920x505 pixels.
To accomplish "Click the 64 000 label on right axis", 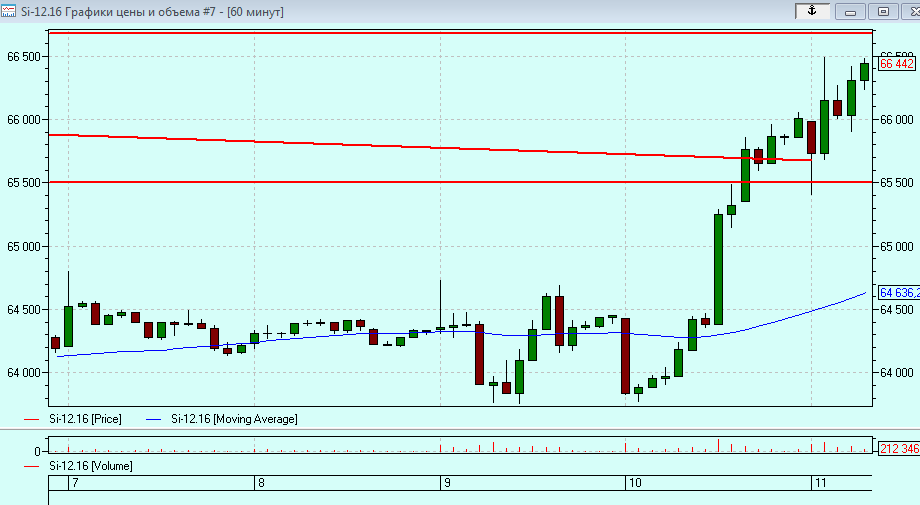I will tap(897, 373).
